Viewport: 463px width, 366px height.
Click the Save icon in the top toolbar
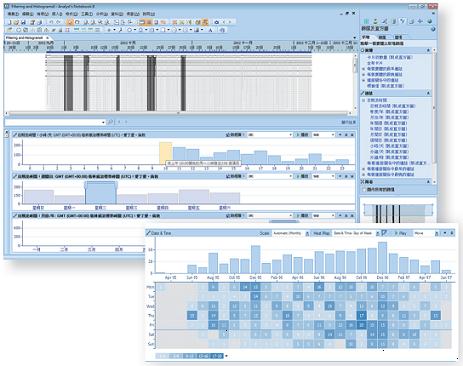pos(23,22)
